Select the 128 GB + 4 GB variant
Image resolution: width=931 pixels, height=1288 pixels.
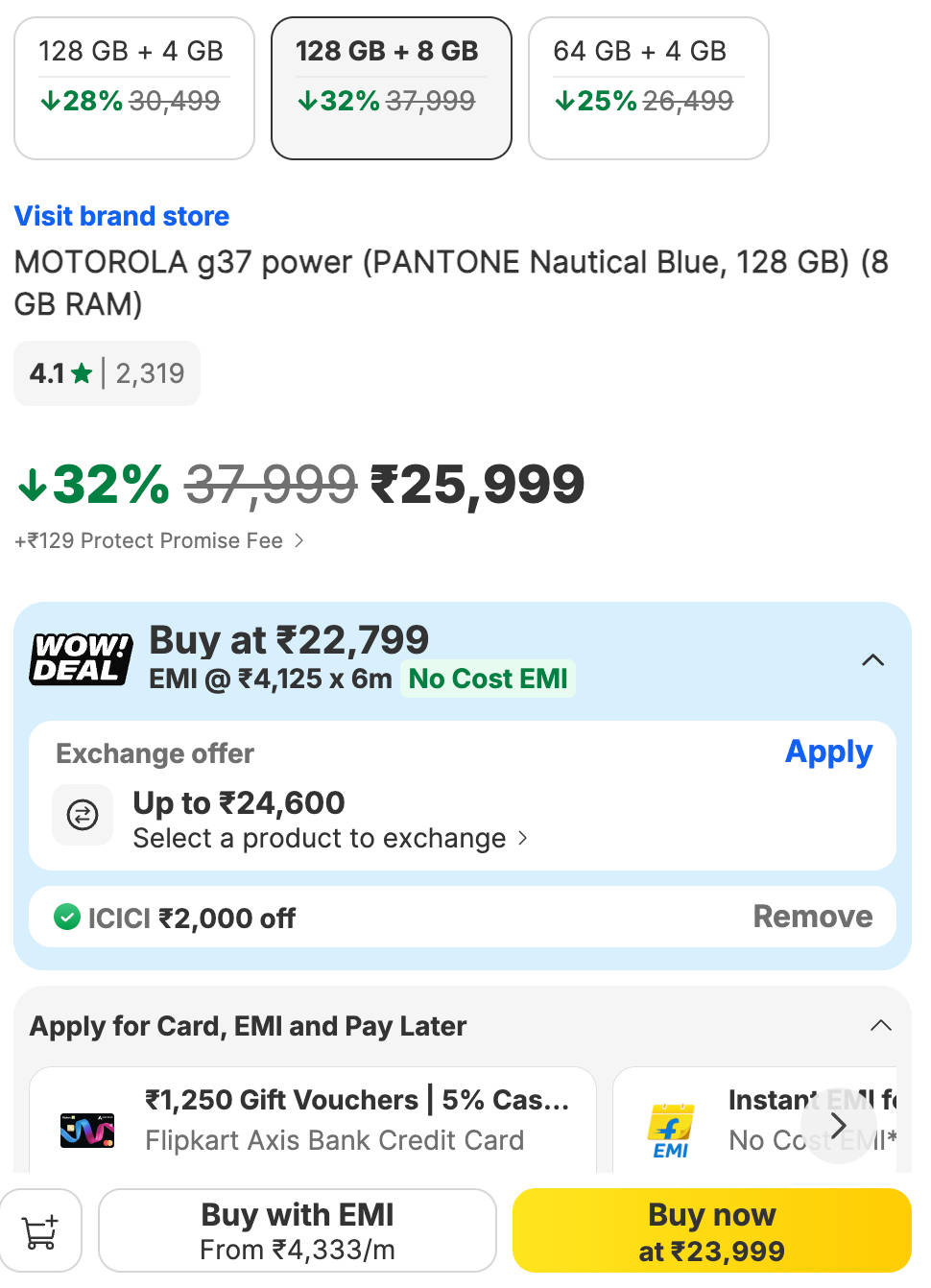click(134, 88)
